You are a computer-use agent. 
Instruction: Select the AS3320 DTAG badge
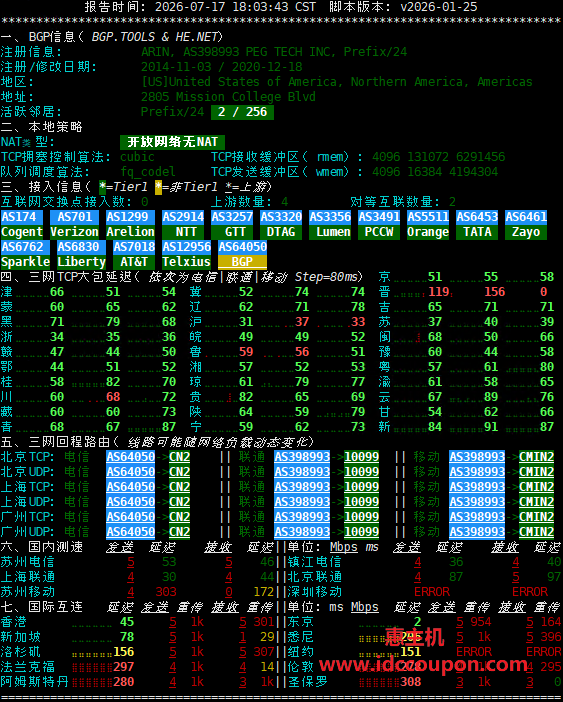(281, 225)
